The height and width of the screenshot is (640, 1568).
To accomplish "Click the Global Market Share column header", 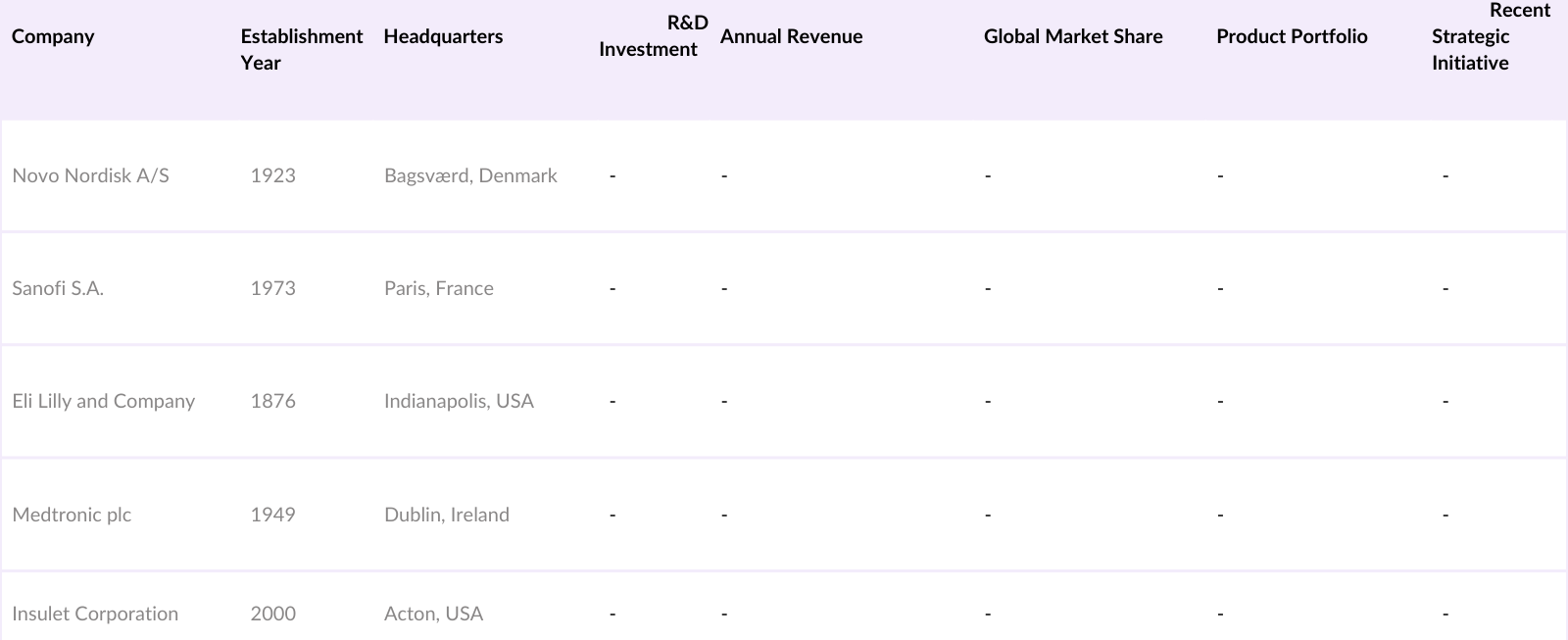I will tap(1073, 36).
